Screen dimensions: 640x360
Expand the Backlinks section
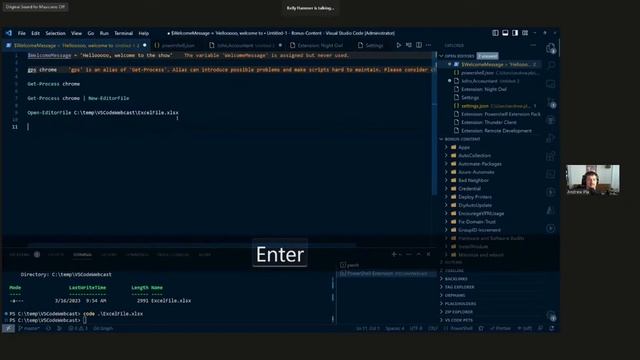(456, 279)
